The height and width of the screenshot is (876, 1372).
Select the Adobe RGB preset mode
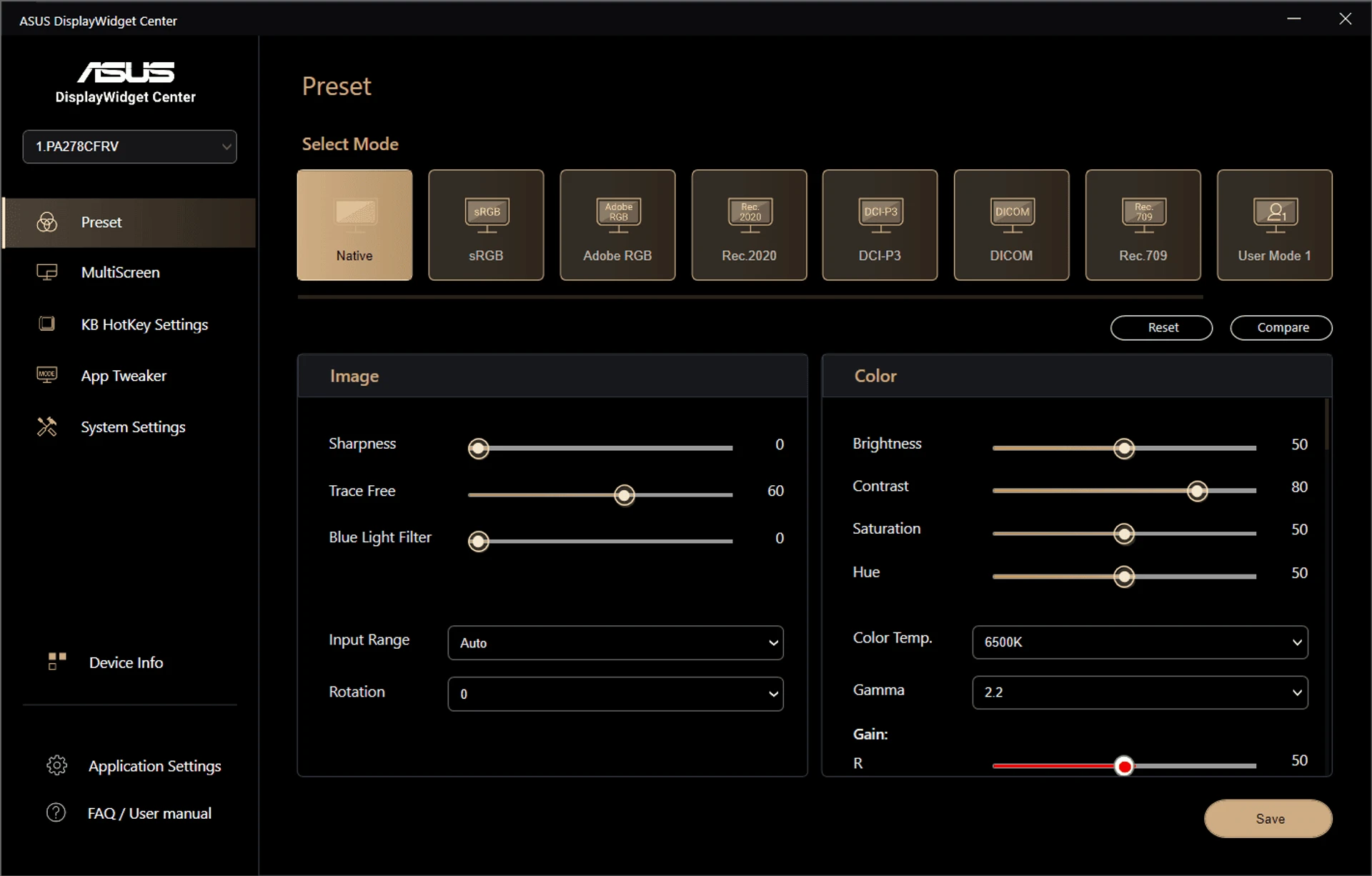[617, 225]
